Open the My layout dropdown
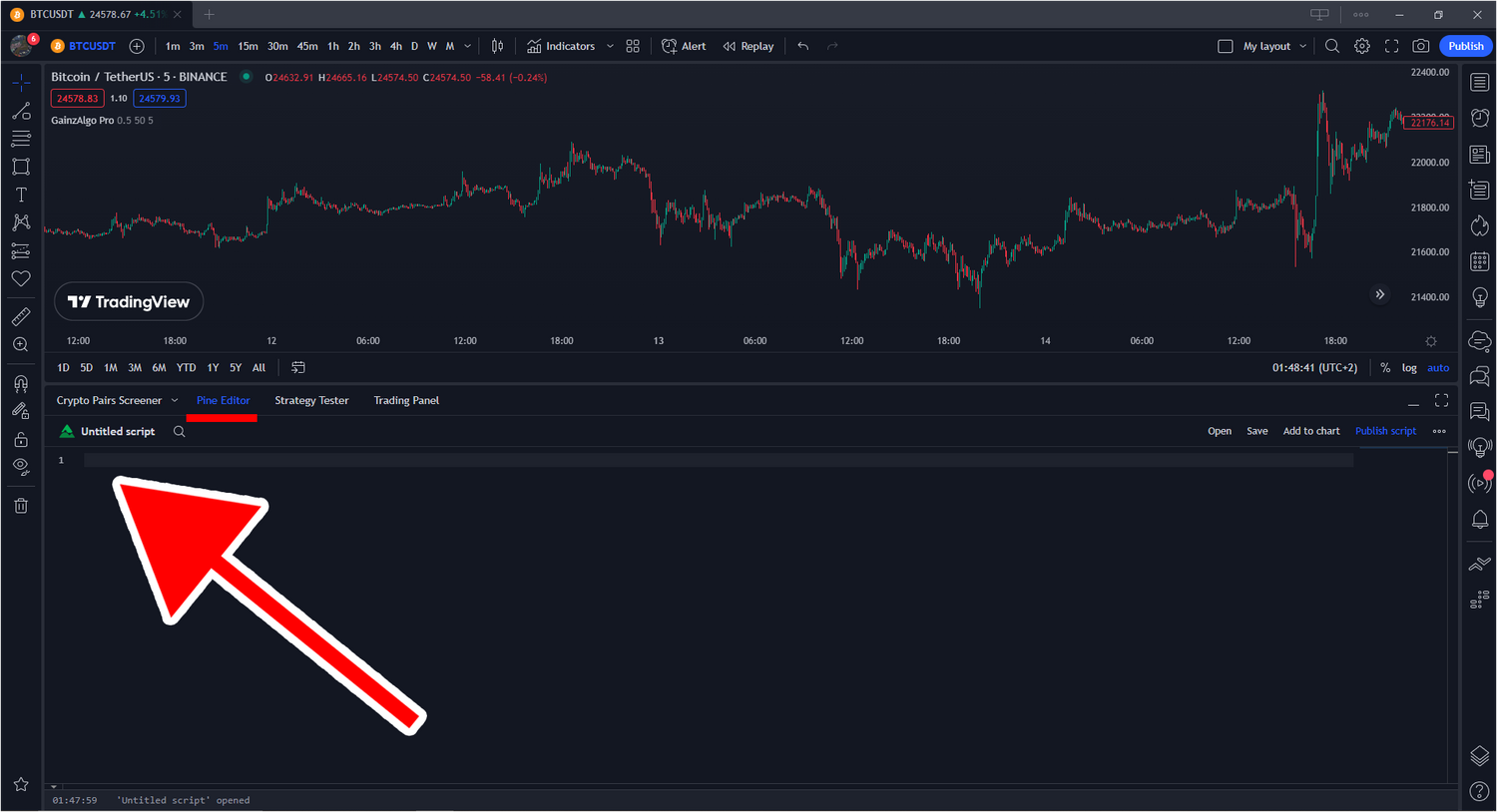 point(1302,46)
